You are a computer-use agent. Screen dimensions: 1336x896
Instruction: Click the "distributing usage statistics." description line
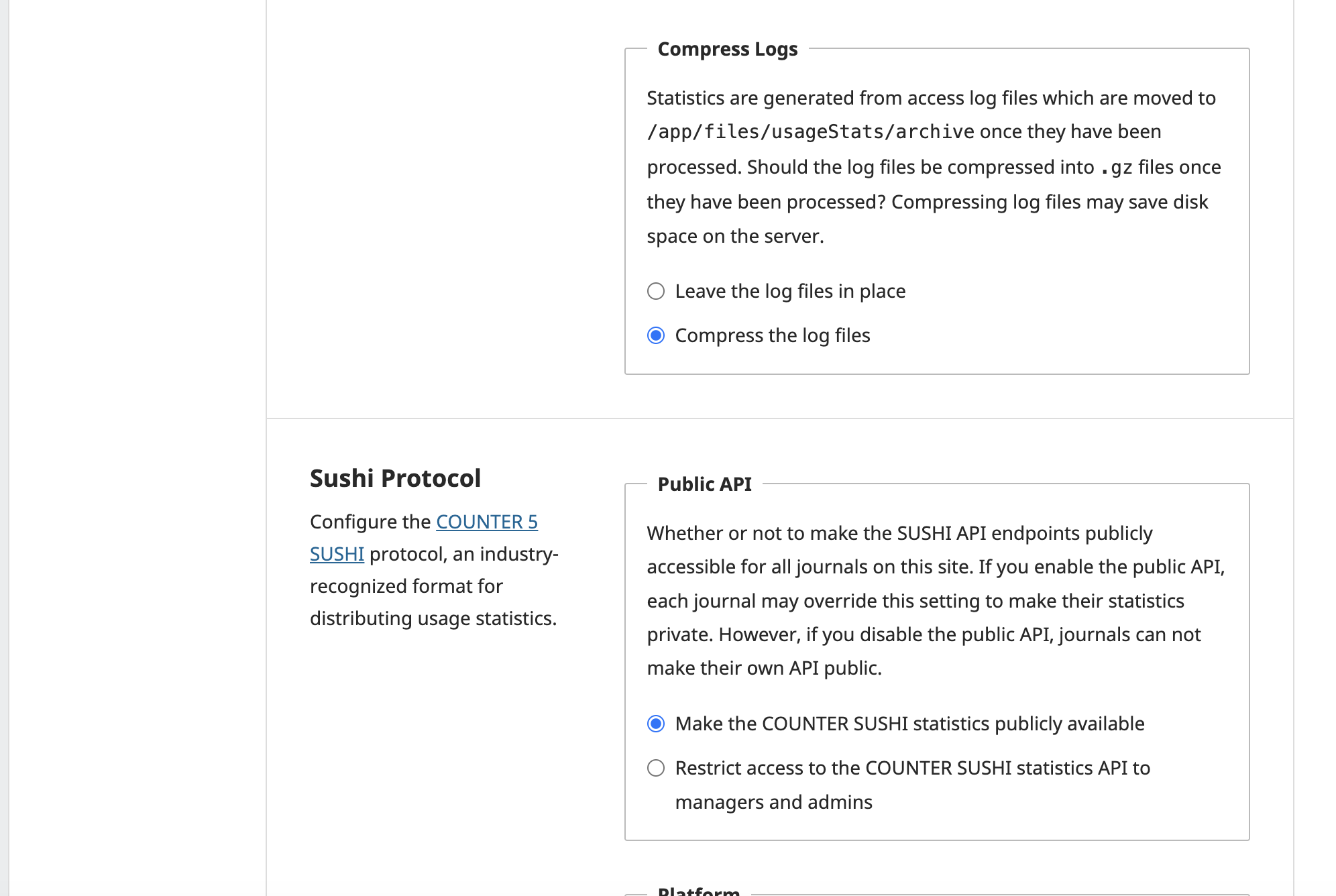433,618
